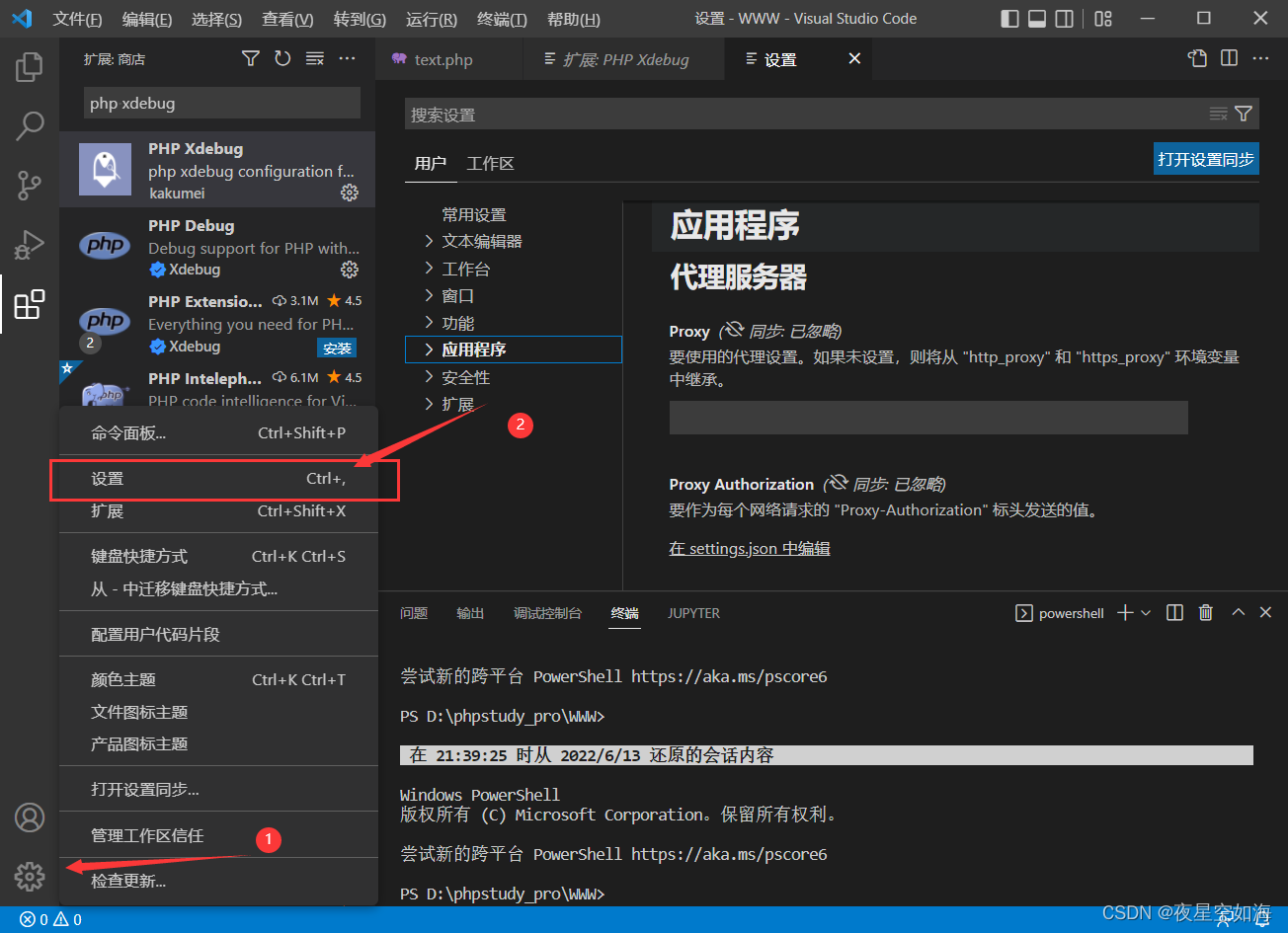Maximize the panel size chevron
The width and height of the screenshot is (1288, 933).
coord(1238,613)
